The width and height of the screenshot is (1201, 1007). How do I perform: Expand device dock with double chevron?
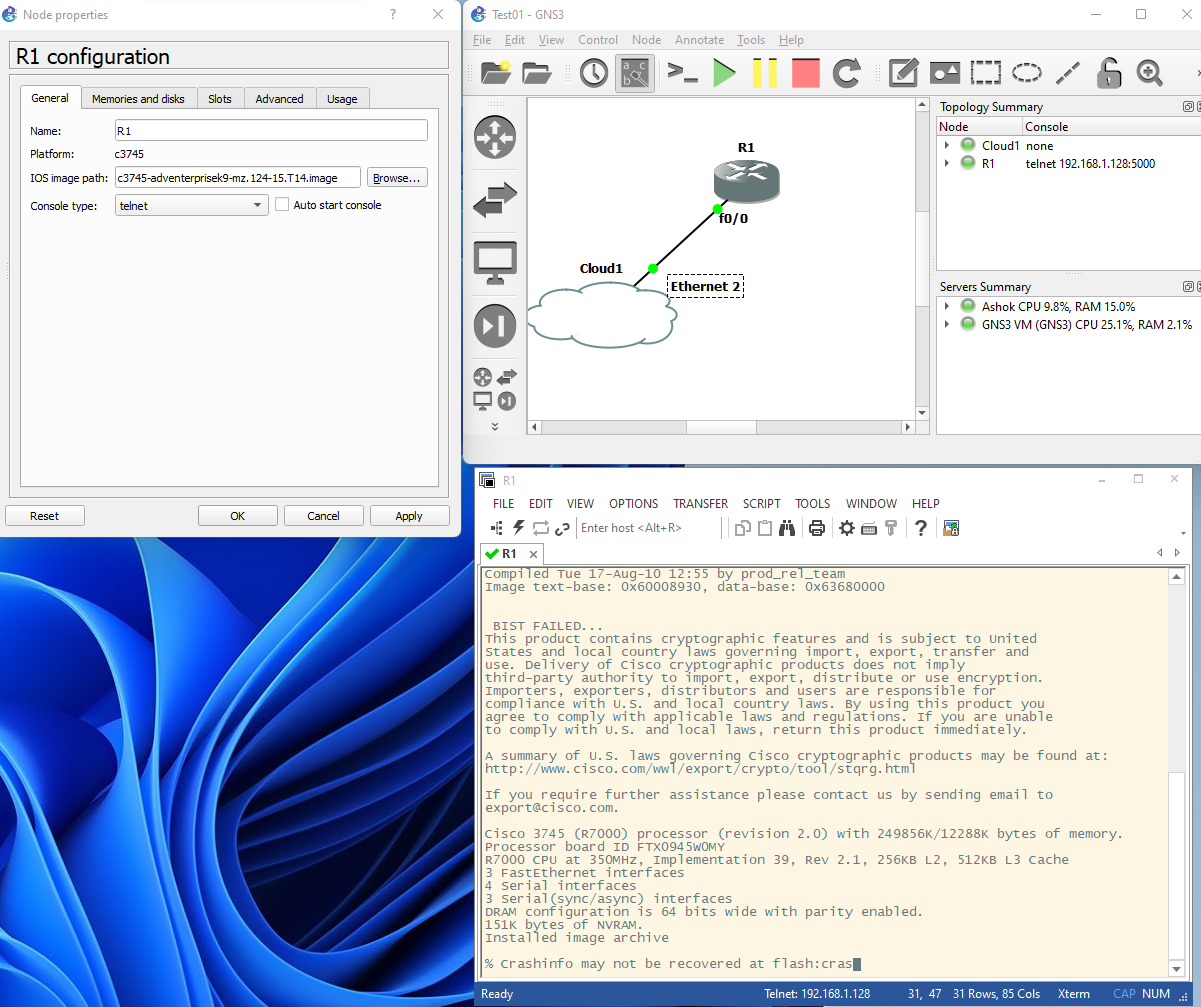(x=495, y=425)
